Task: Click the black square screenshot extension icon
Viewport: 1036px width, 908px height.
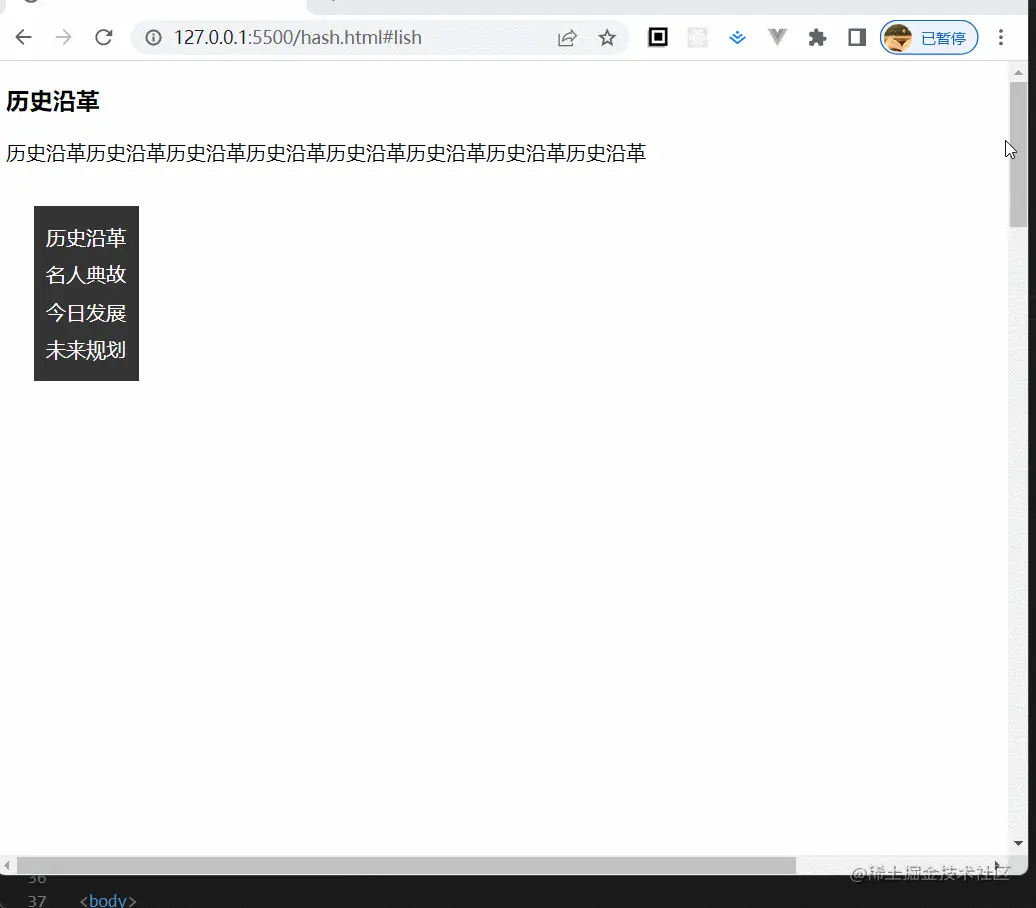Action: point(656,37)
